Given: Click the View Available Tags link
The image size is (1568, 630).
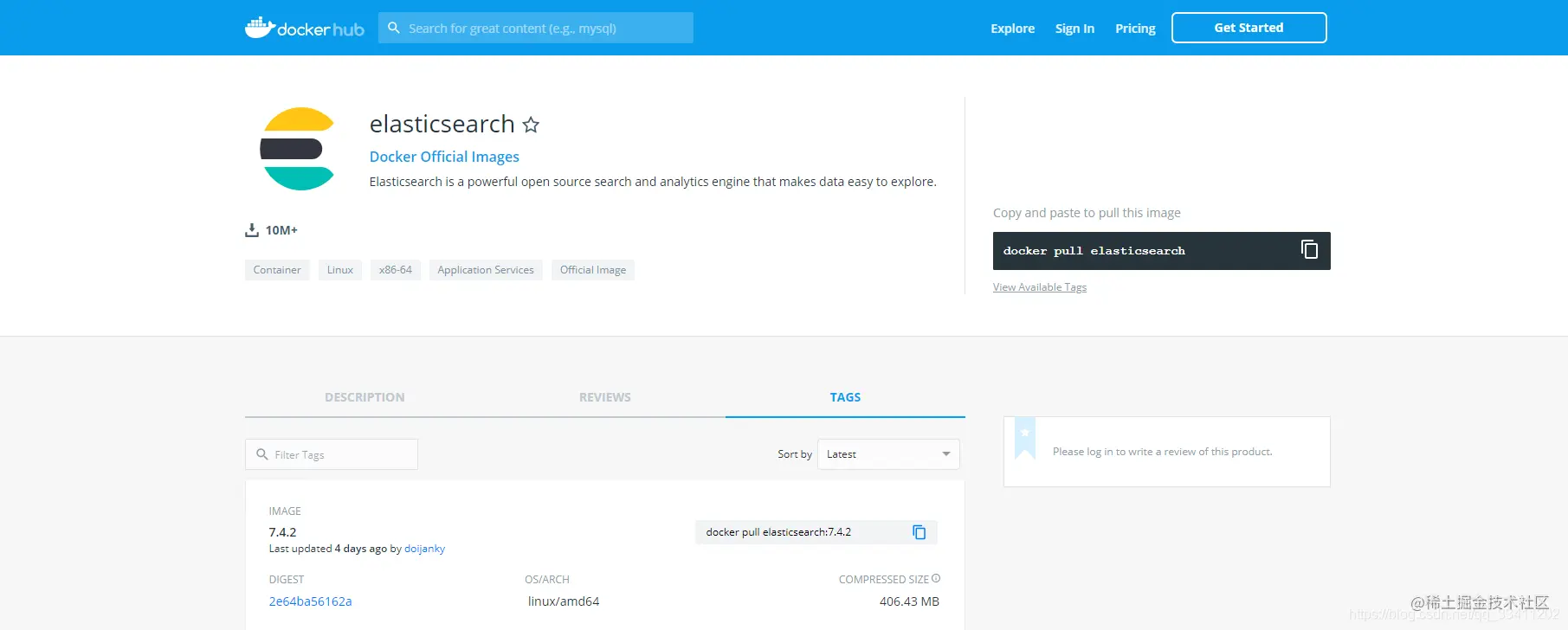Looking at the screenshot, I should point(1040,287).
